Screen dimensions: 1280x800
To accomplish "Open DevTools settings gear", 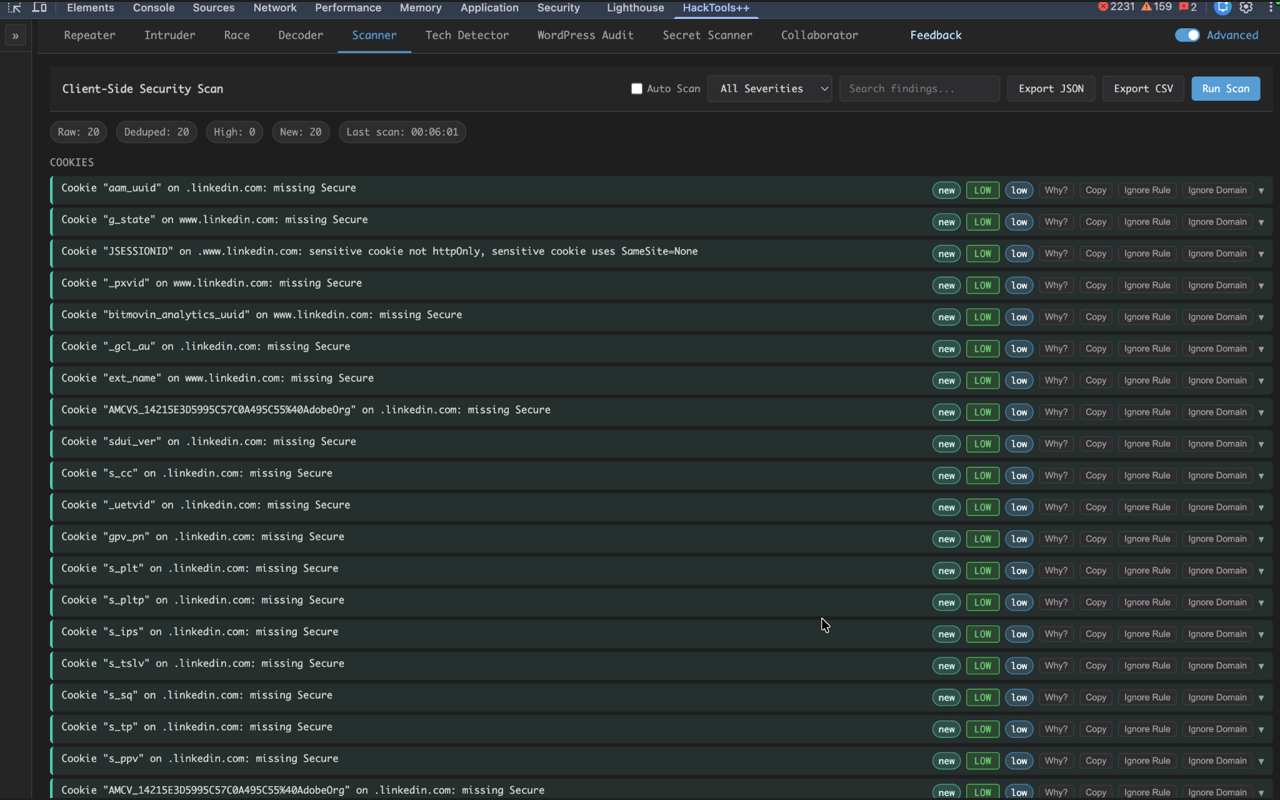I will coord(1246,7).
